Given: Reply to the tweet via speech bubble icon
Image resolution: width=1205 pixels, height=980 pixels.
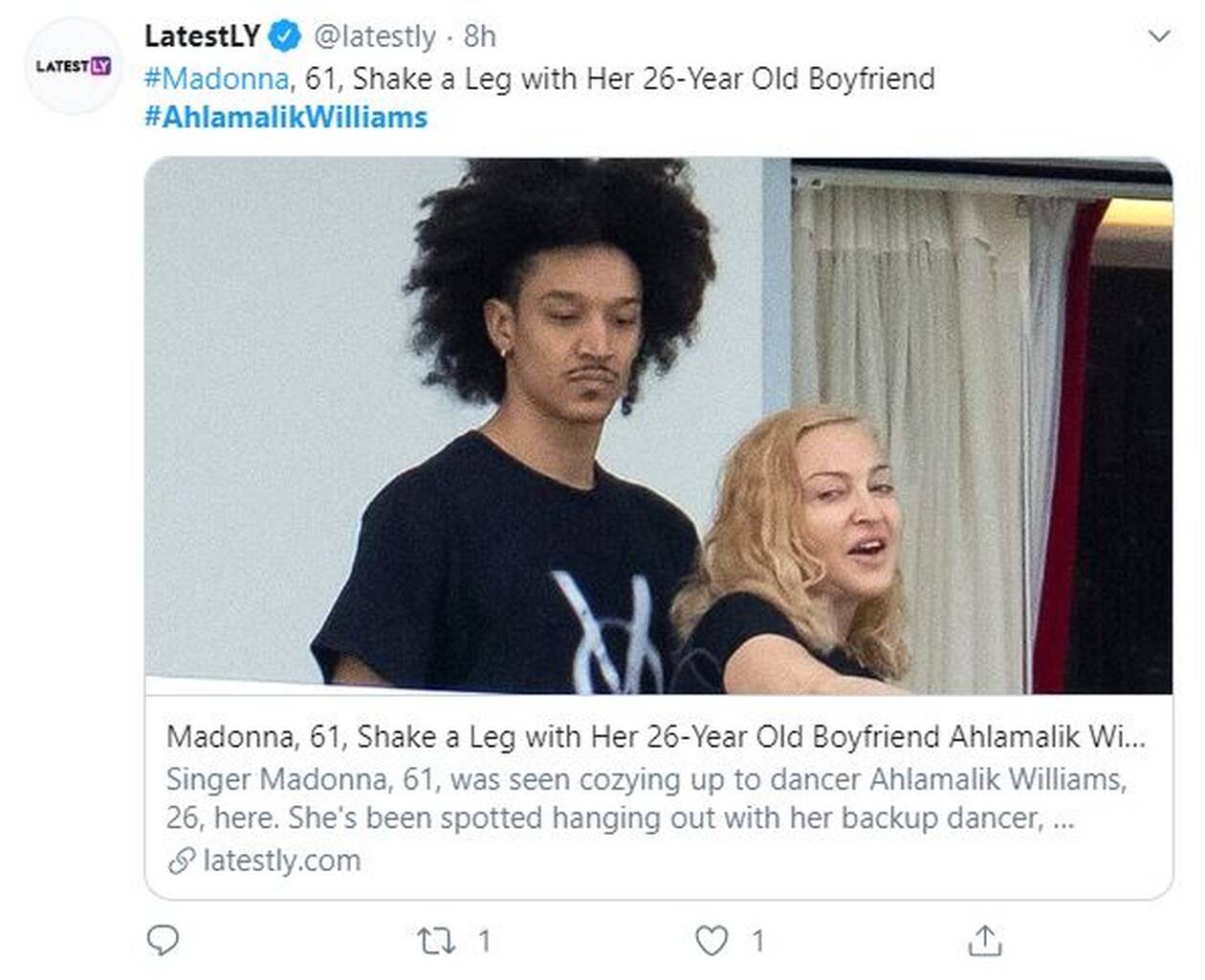Looking at the screenshot, I should click(163, 941).
